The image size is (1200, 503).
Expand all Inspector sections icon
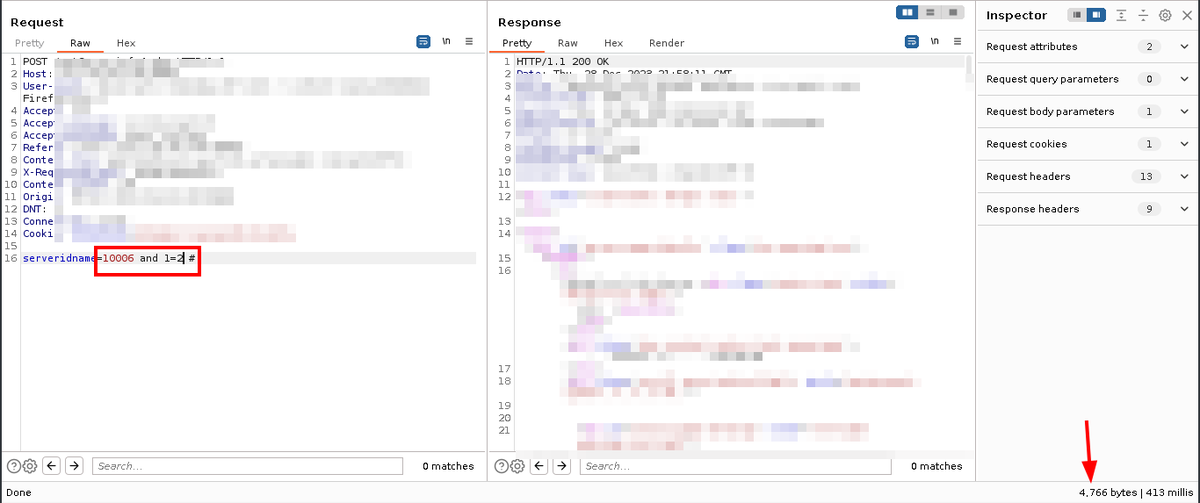tap(1122, 15)
